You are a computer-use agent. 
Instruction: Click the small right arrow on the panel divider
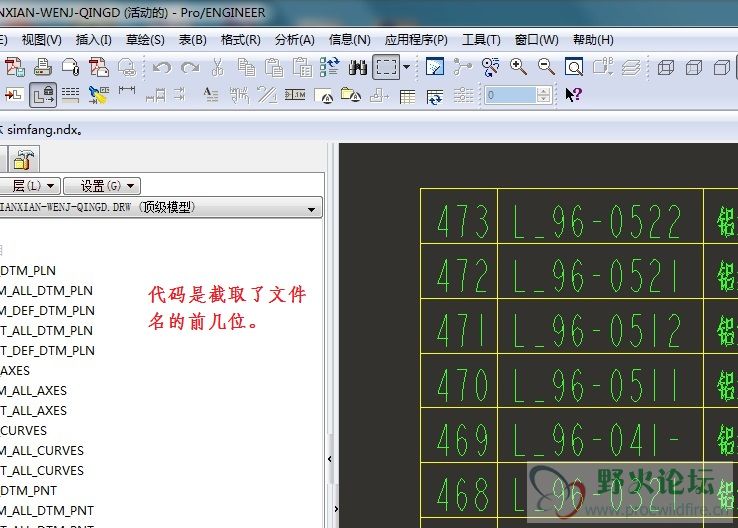click(x=336, y=509)
